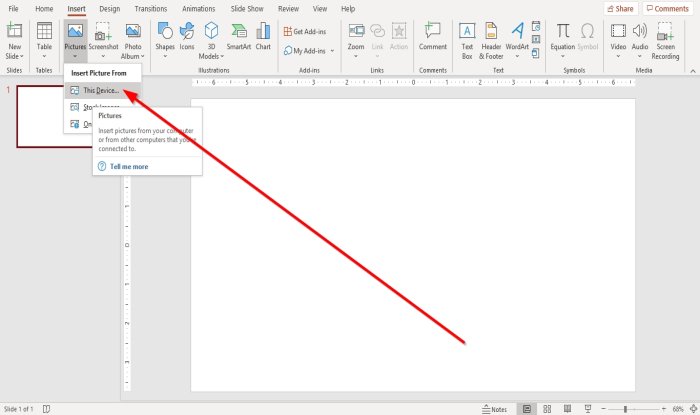Open the Help tab
Image resolution: width=700 pixels, height=415 pixels.
[348, 8]
